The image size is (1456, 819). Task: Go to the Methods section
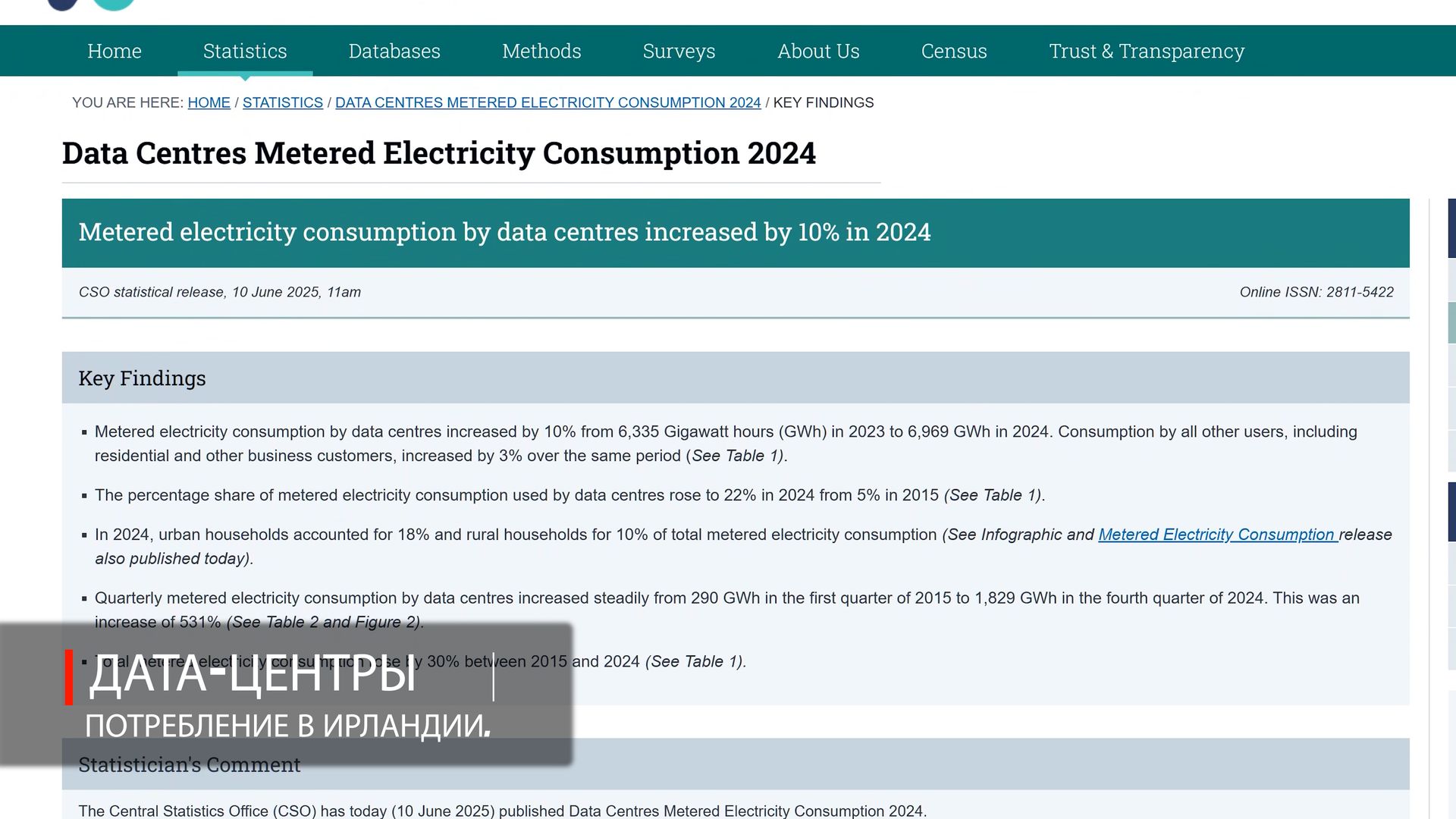coord(541,51)
